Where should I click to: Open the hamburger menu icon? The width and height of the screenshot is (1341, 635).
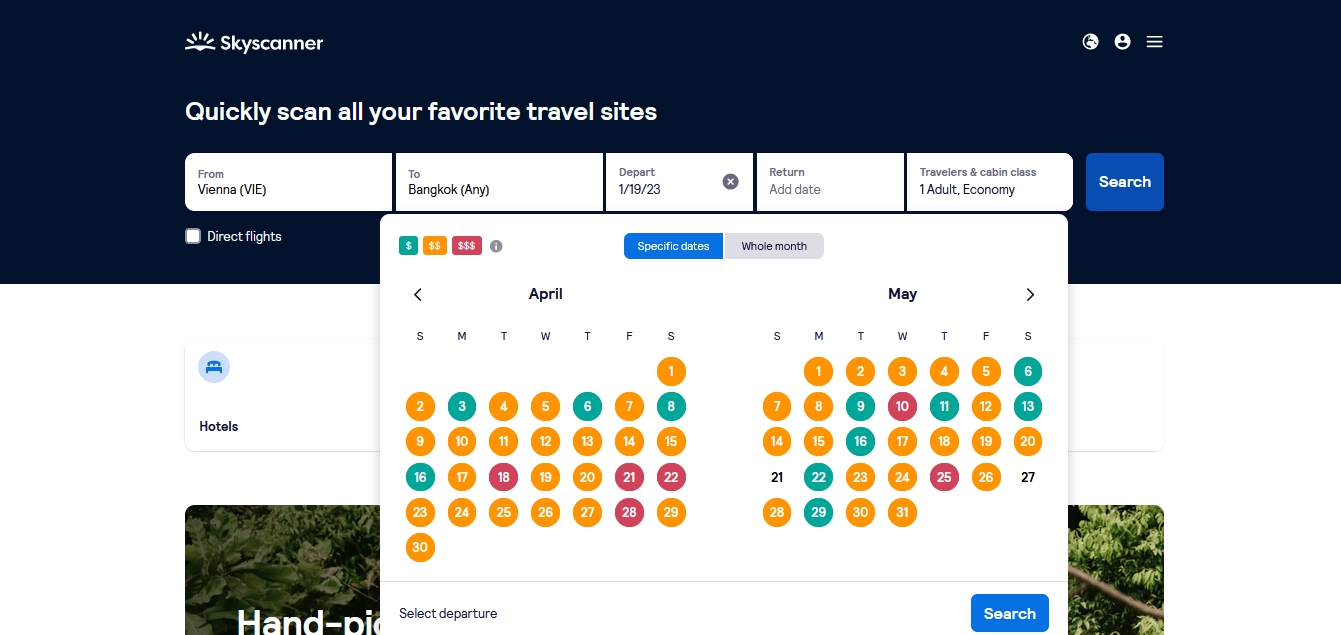pos(1155,42)
